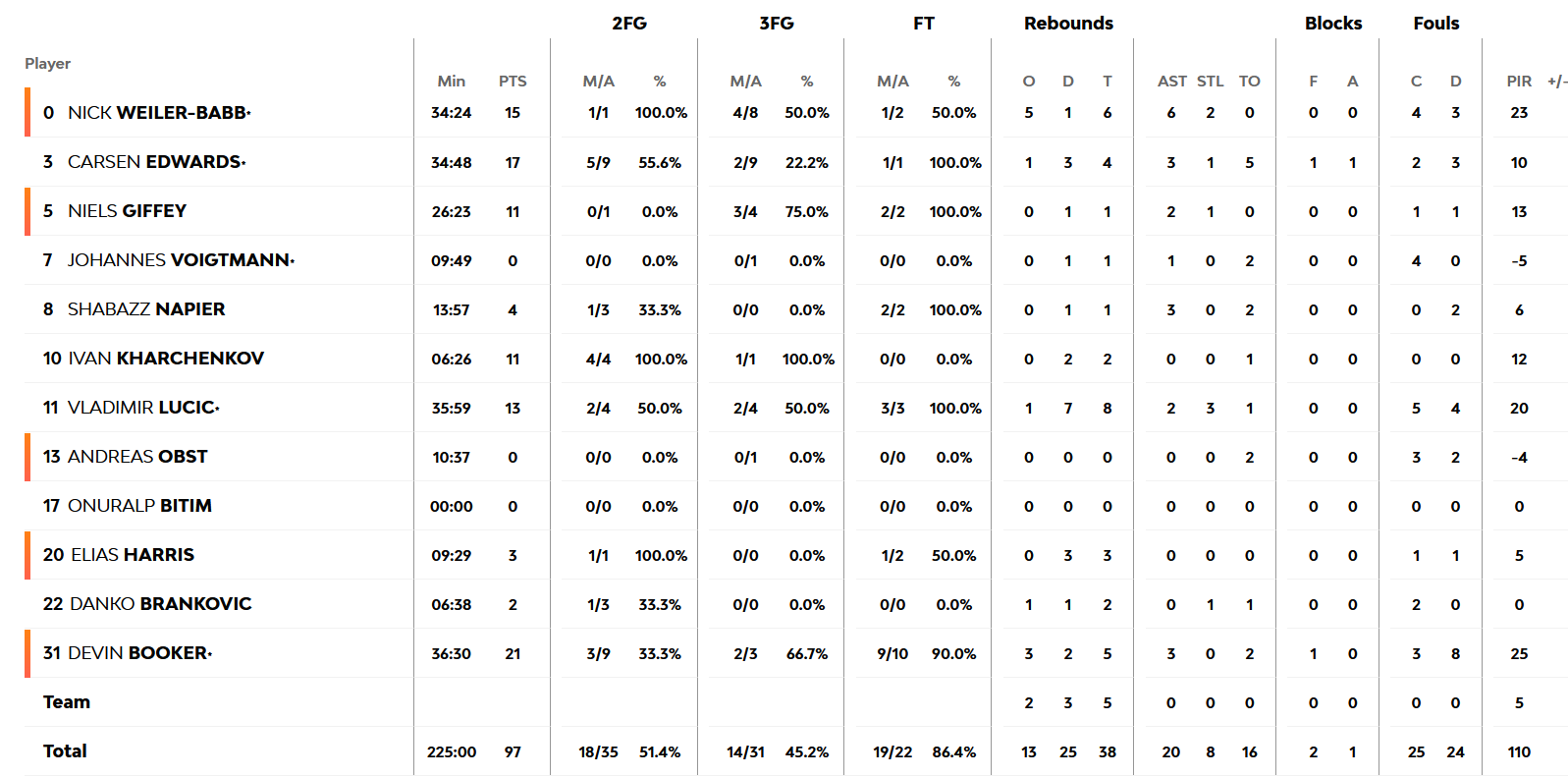Viewport: 1568px width, 777px height.
Task: Select Vladimir Lucic in the table
Action: pyautogui.click(x=142, y=408)
